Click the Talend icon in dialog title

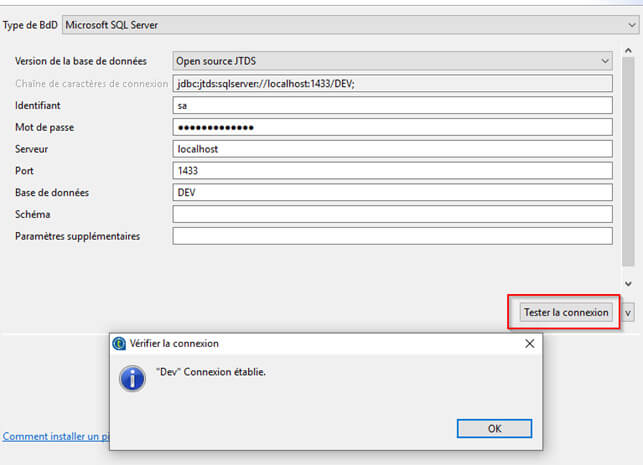[119, 344]
